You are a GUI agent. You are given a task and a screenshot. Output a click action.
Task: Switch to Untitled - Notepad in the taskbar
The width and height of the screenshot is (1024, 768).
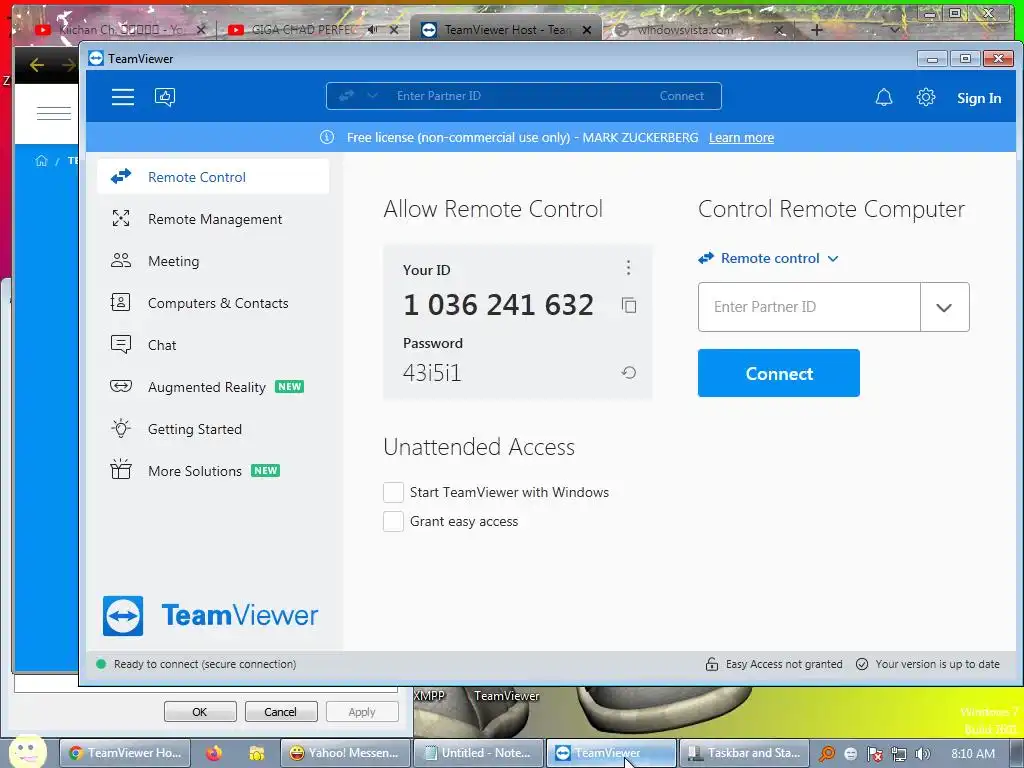point(479,753)
